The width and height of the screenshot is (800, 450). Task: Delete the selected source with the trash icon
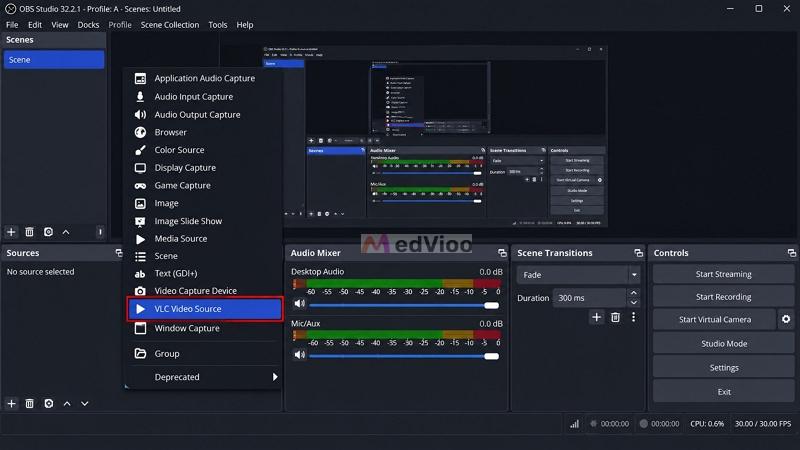point(30,404)
